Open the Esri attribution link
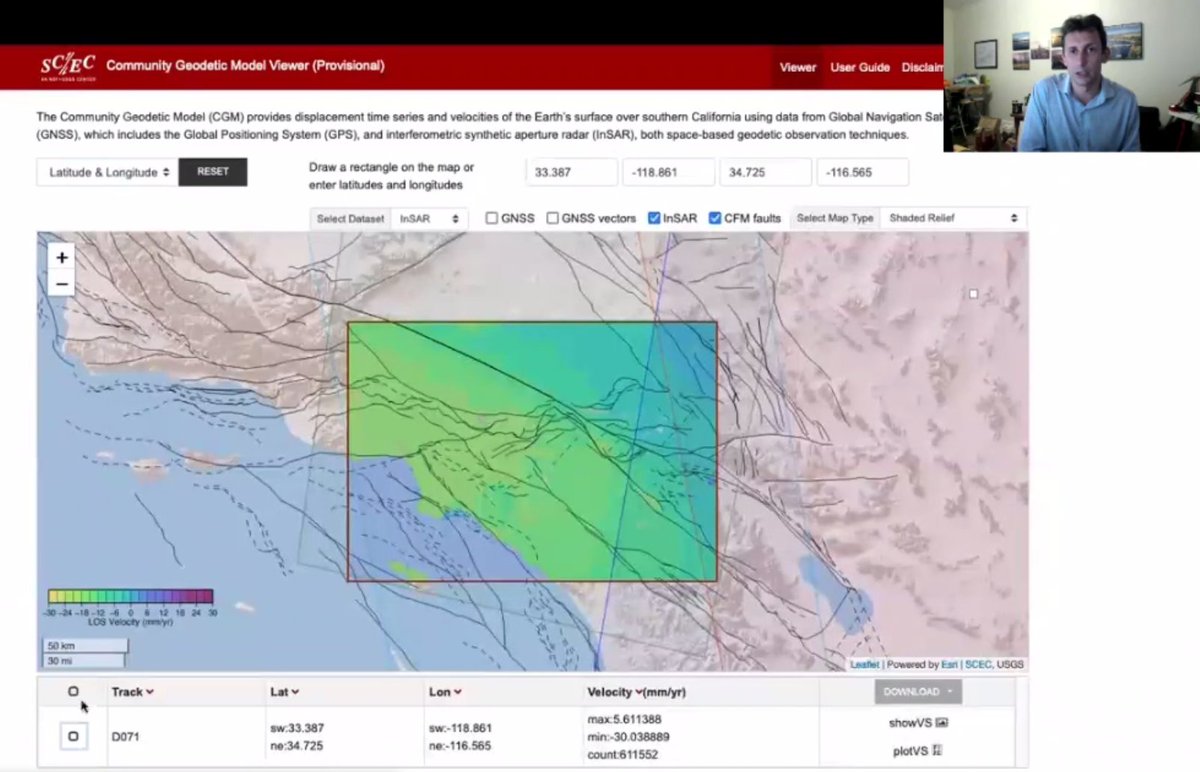 [949, 664]
